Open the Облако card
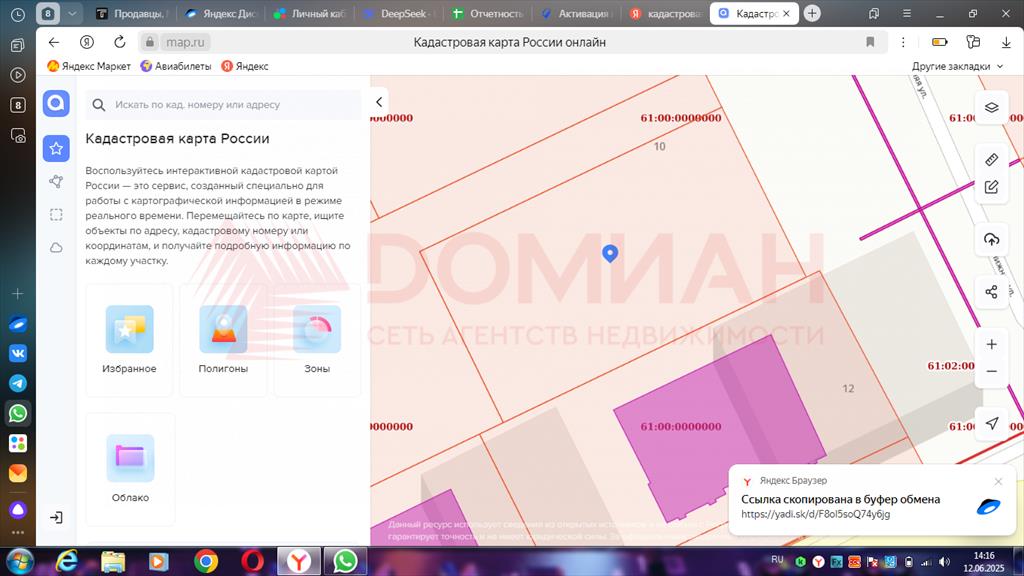Image resolution: width=1024 pixels, height=576 pixels. tap(130, 469)
